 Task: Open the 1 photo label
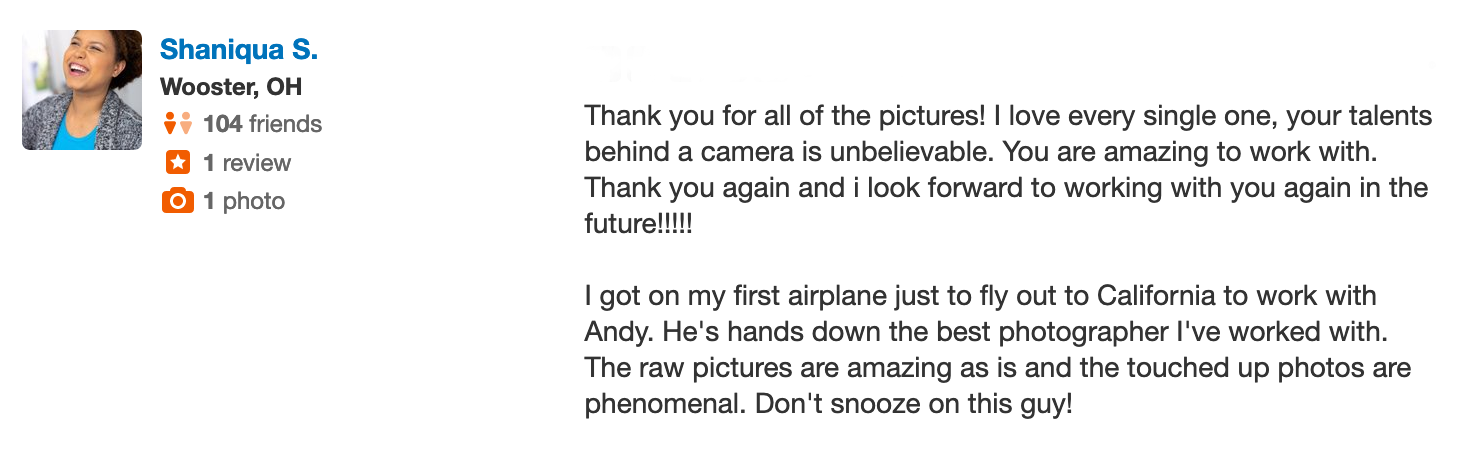244,201
